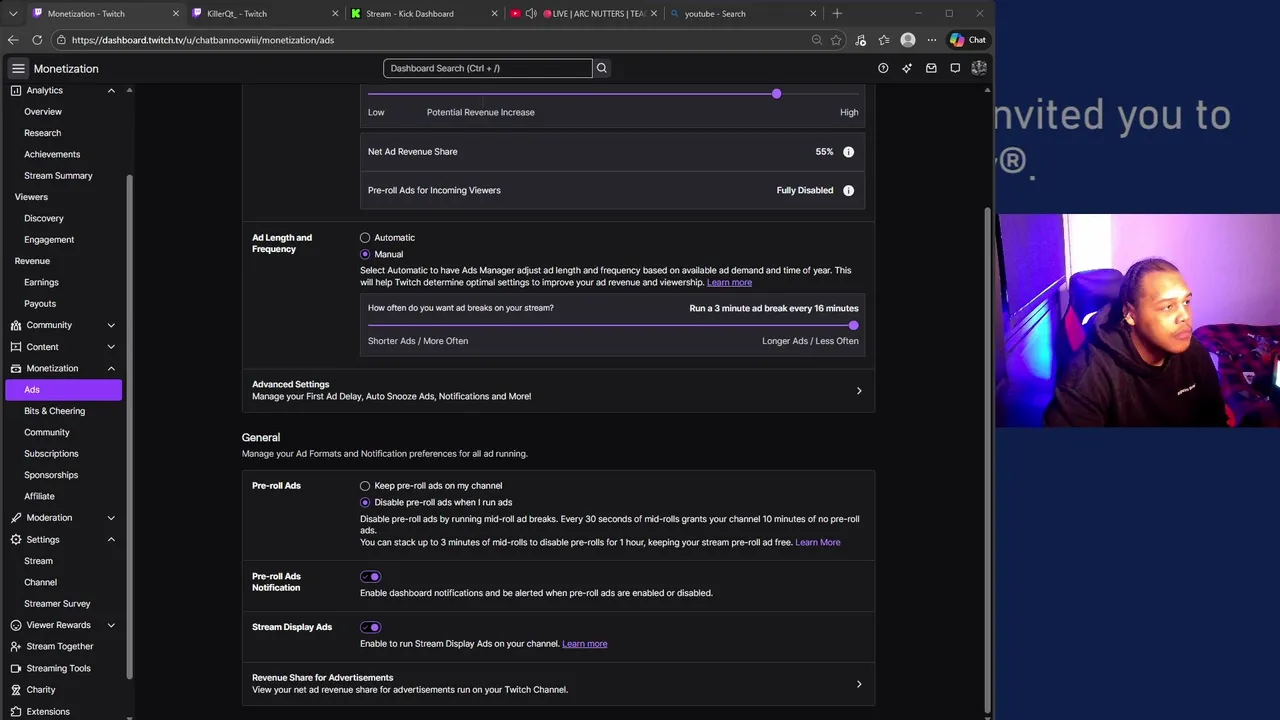Click the ad break frequency slider handle
1280x720 pixels.
[x=853, y=325]
